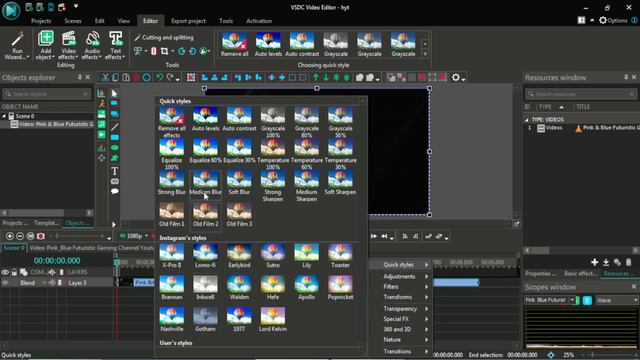
Task: Collapse the Scene 0 tree node
Action: (x=4, y=116)
